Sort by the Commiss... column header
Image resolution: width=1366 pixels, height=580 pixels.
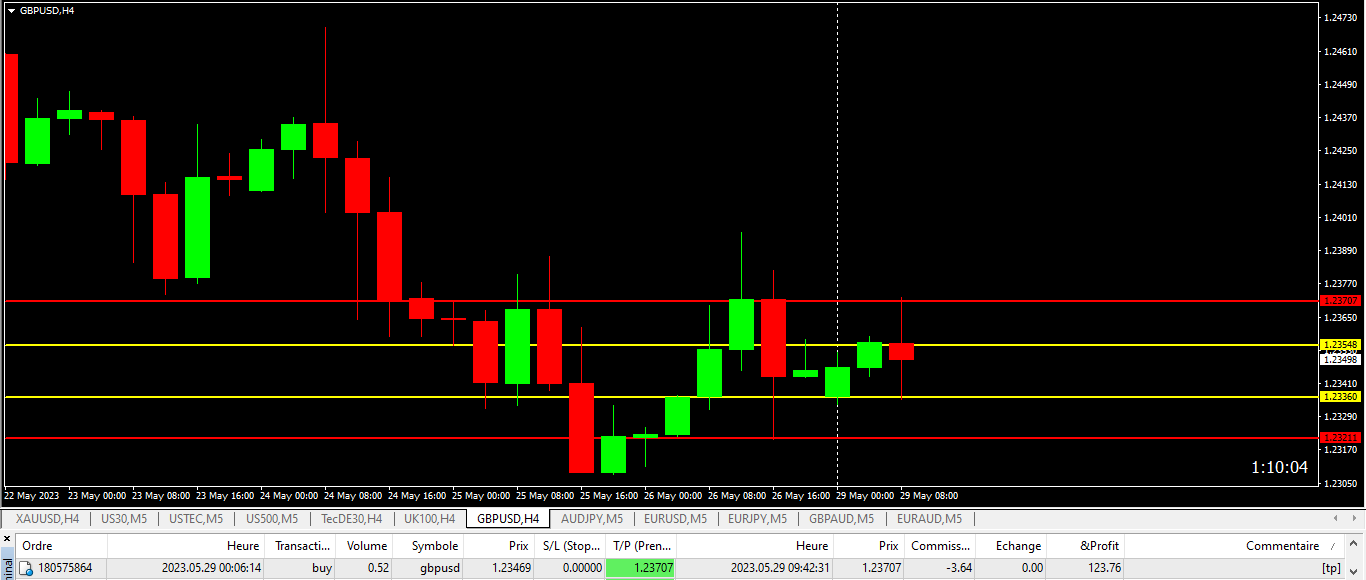tap(940, 546)
